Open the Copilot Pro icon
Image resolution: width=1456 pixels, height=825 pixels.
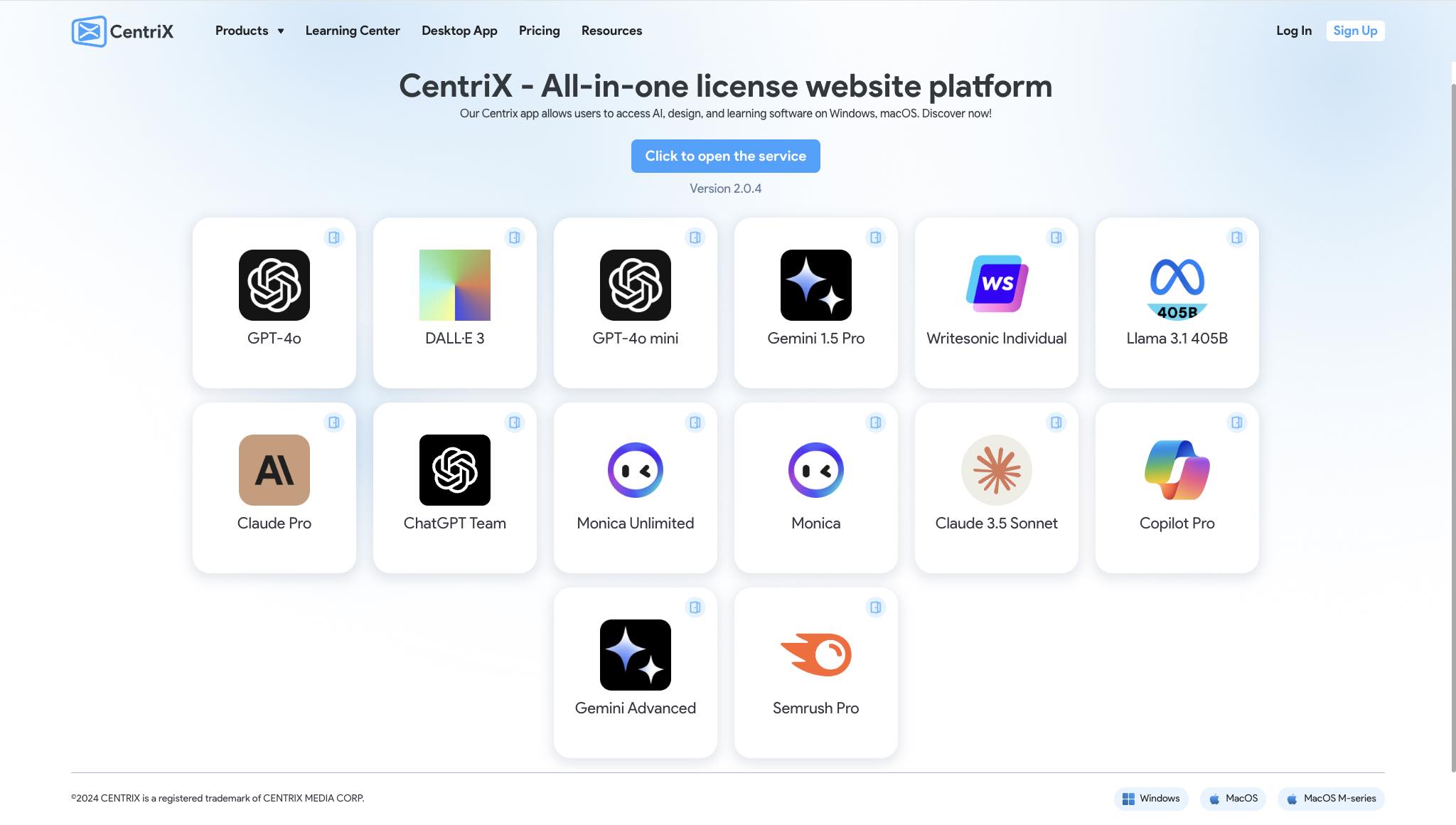[1177, 470]
